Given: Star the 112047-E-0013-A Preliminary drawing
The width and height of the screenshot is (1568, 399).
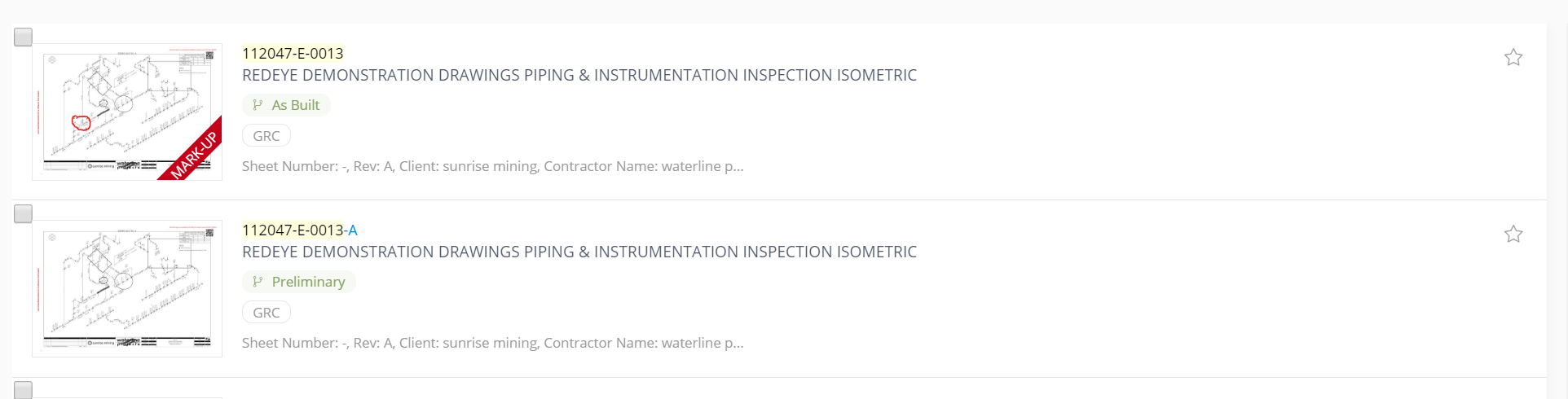Looking at the screenshot, I should (1513, 234).
